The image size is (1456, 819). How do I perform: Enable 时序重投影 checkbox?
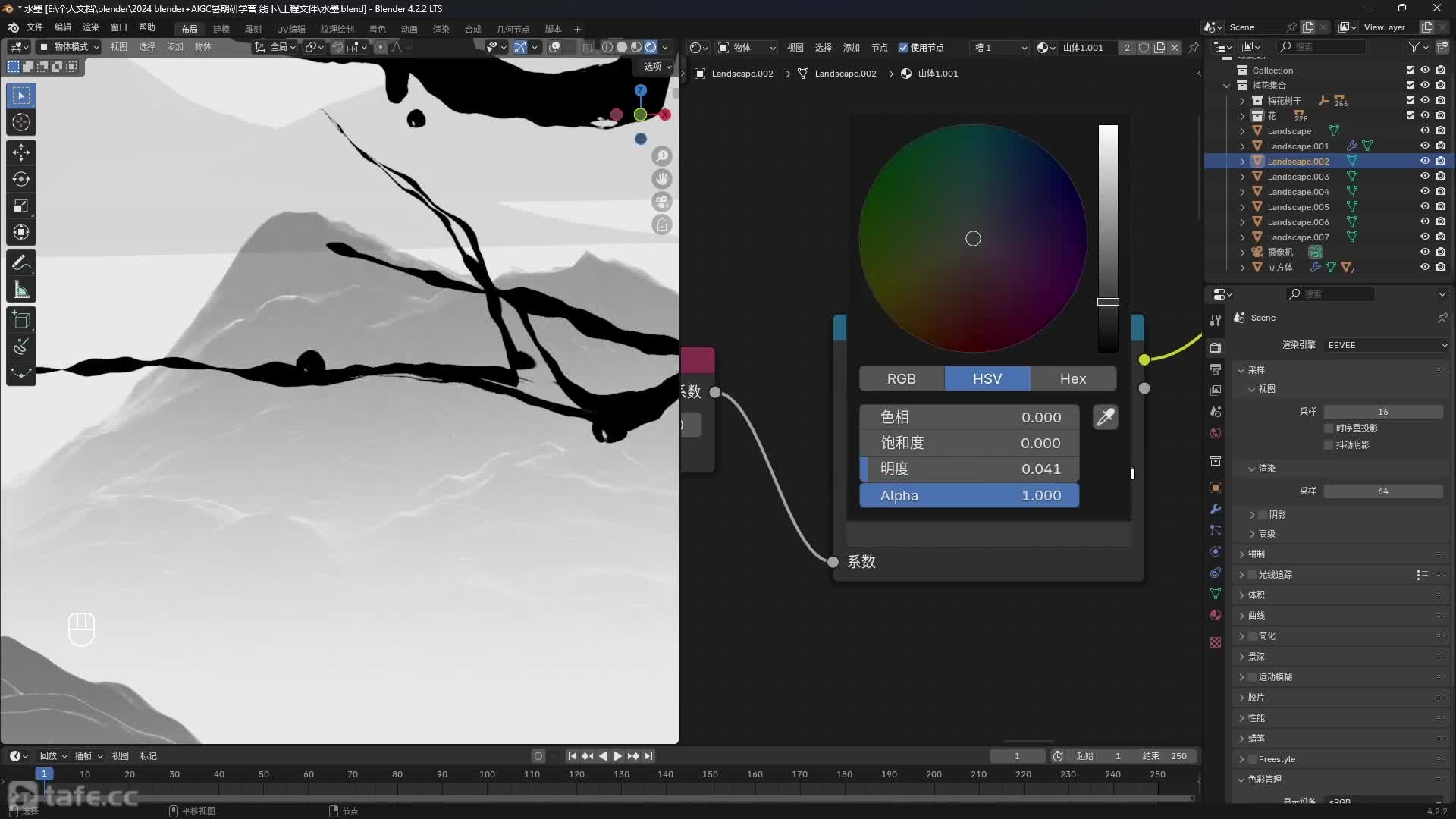coord(1329,428)
